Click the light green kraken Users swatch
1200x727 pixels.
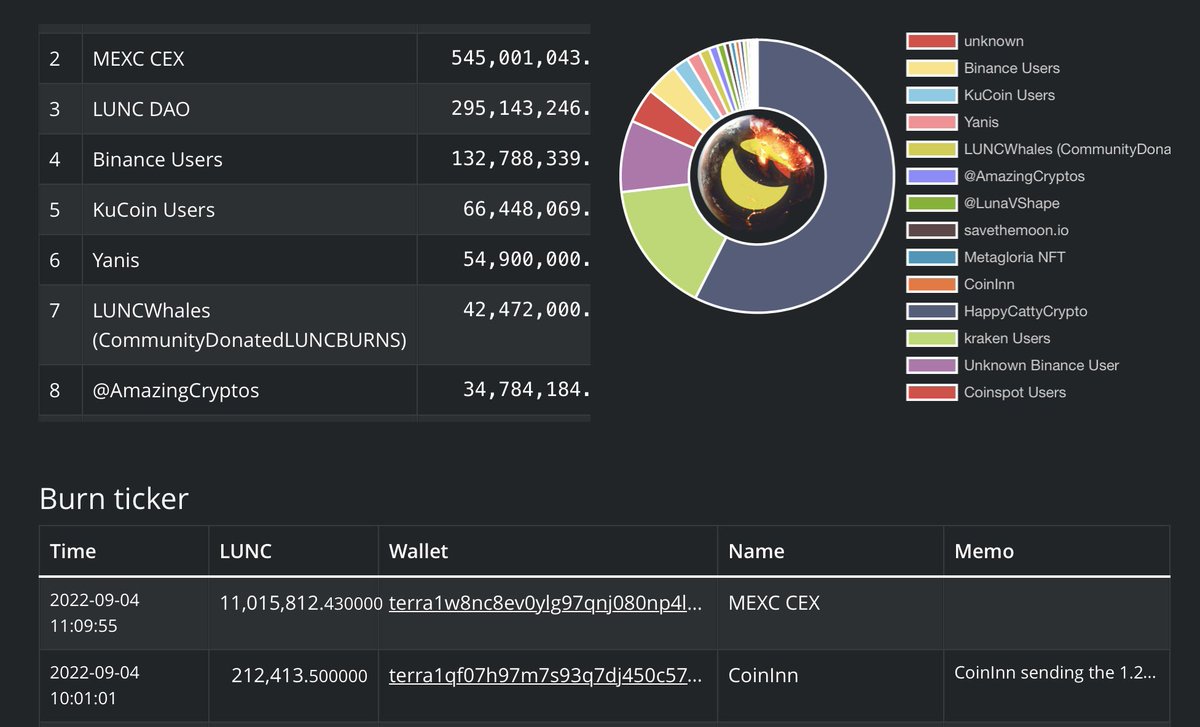[930, 338]
